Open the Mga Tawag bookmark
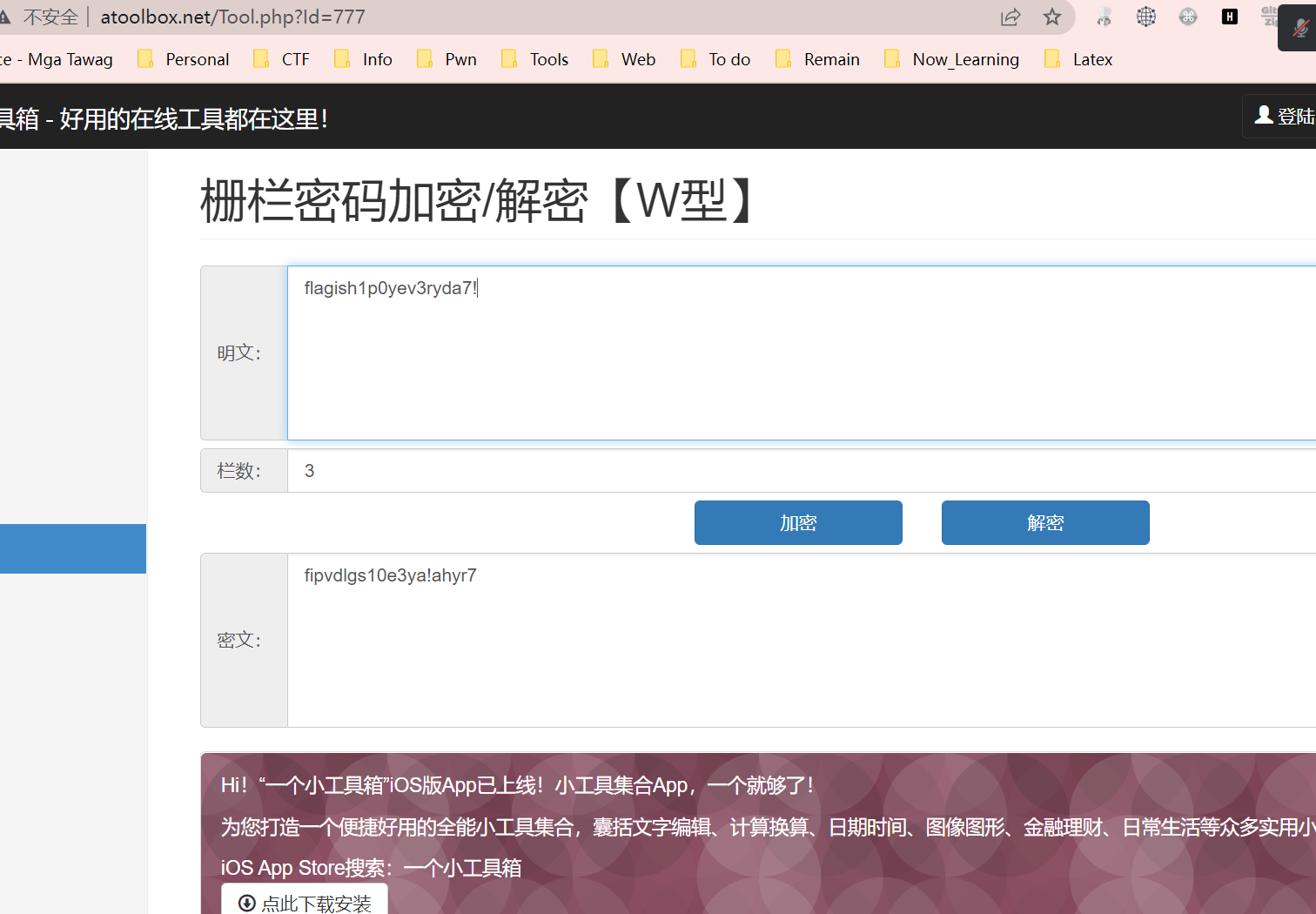Image resolution: width=1316 pixels, height=914 pixels. pos(57,59)
